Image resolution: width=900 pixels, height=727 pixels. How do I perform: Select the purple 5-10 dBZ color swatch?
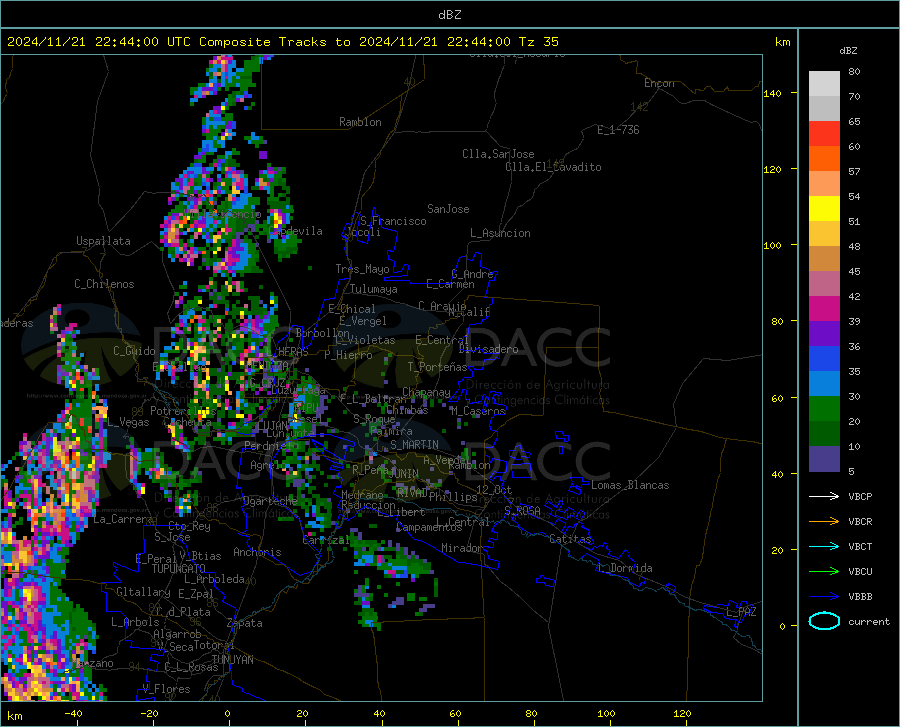pyautogui.click(x=824, y=459)
